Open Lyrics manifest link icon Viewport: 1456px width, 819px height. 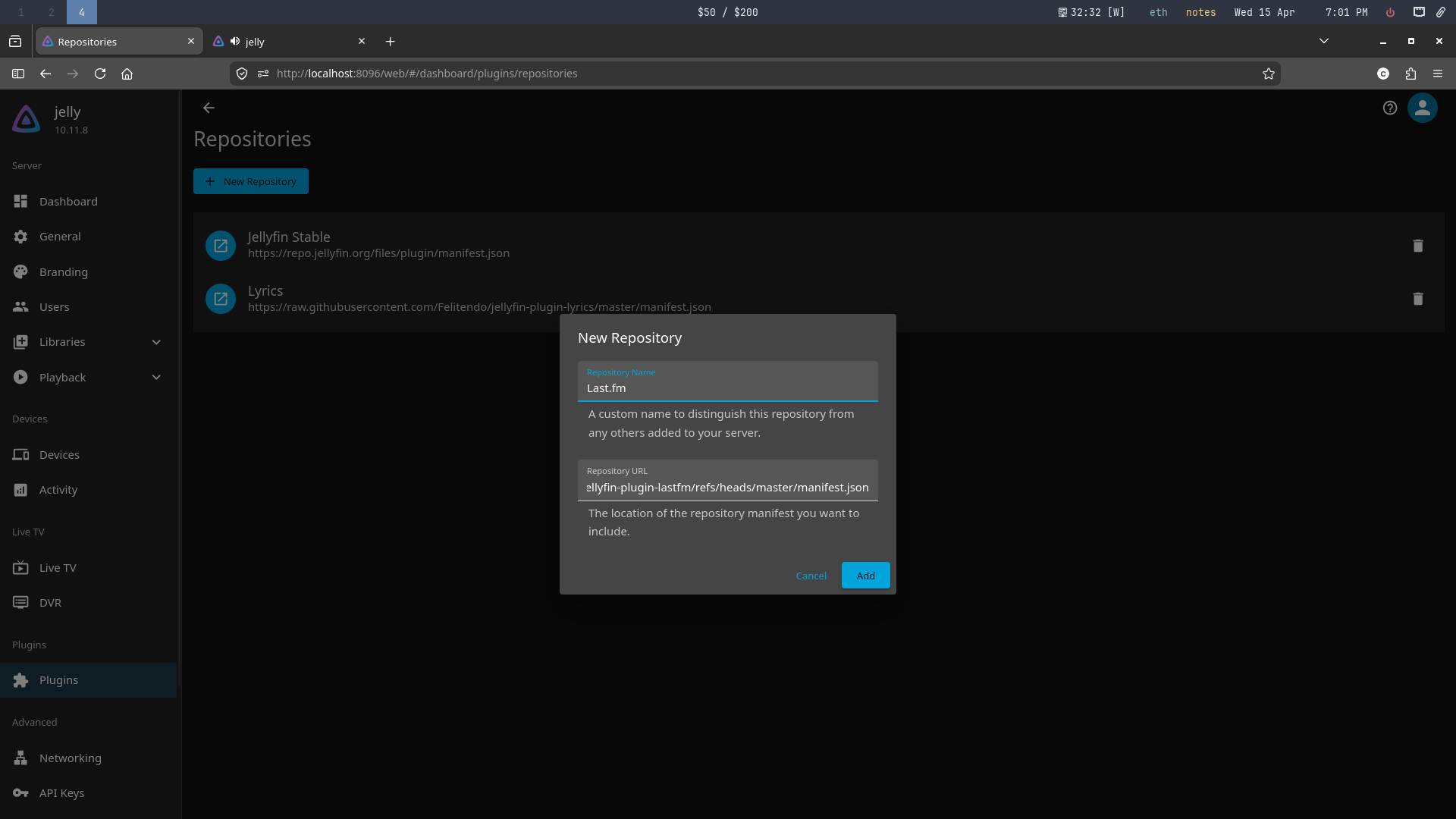(x=221, y=299)
